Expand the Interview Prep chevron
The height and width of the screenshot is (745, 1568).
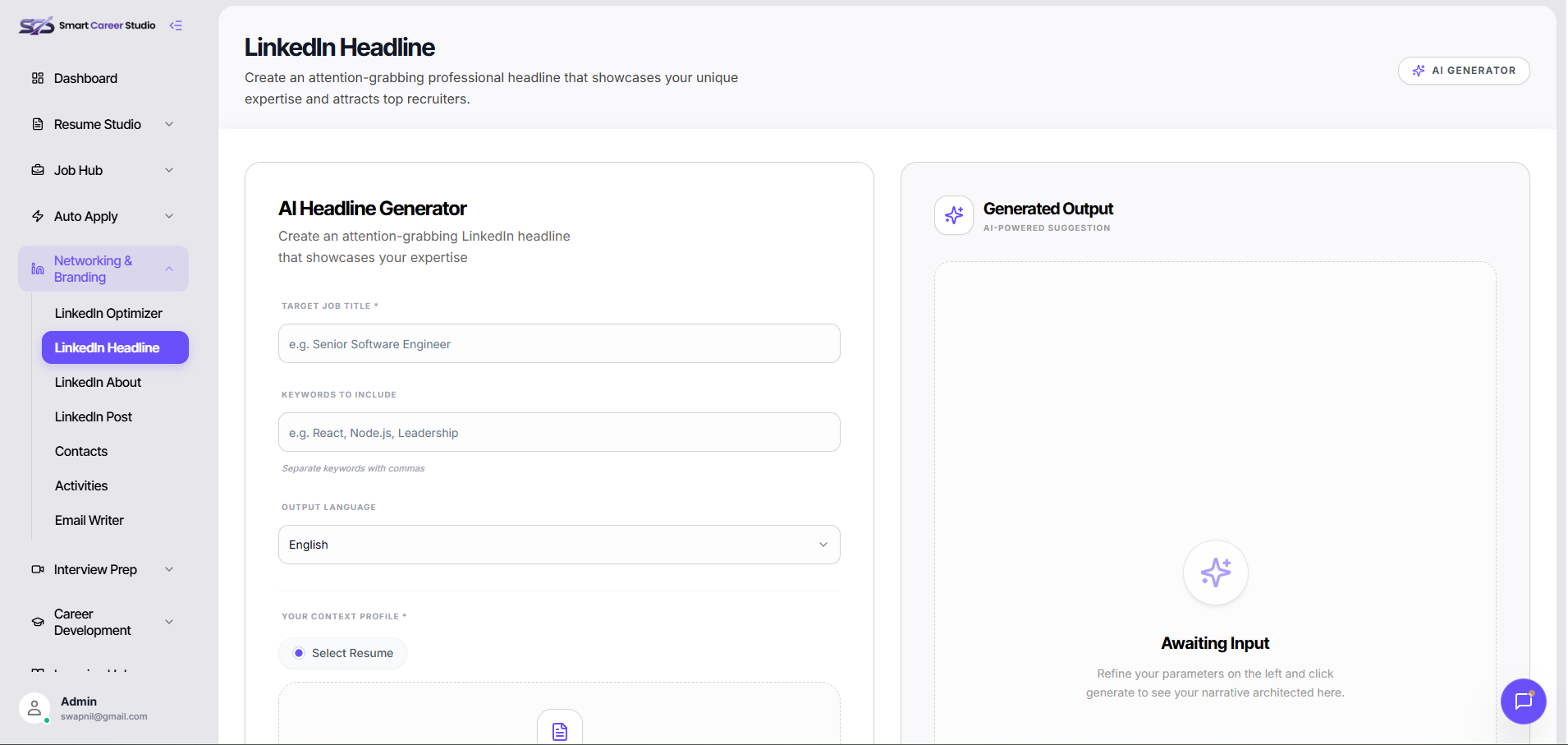tap(169, 569)
